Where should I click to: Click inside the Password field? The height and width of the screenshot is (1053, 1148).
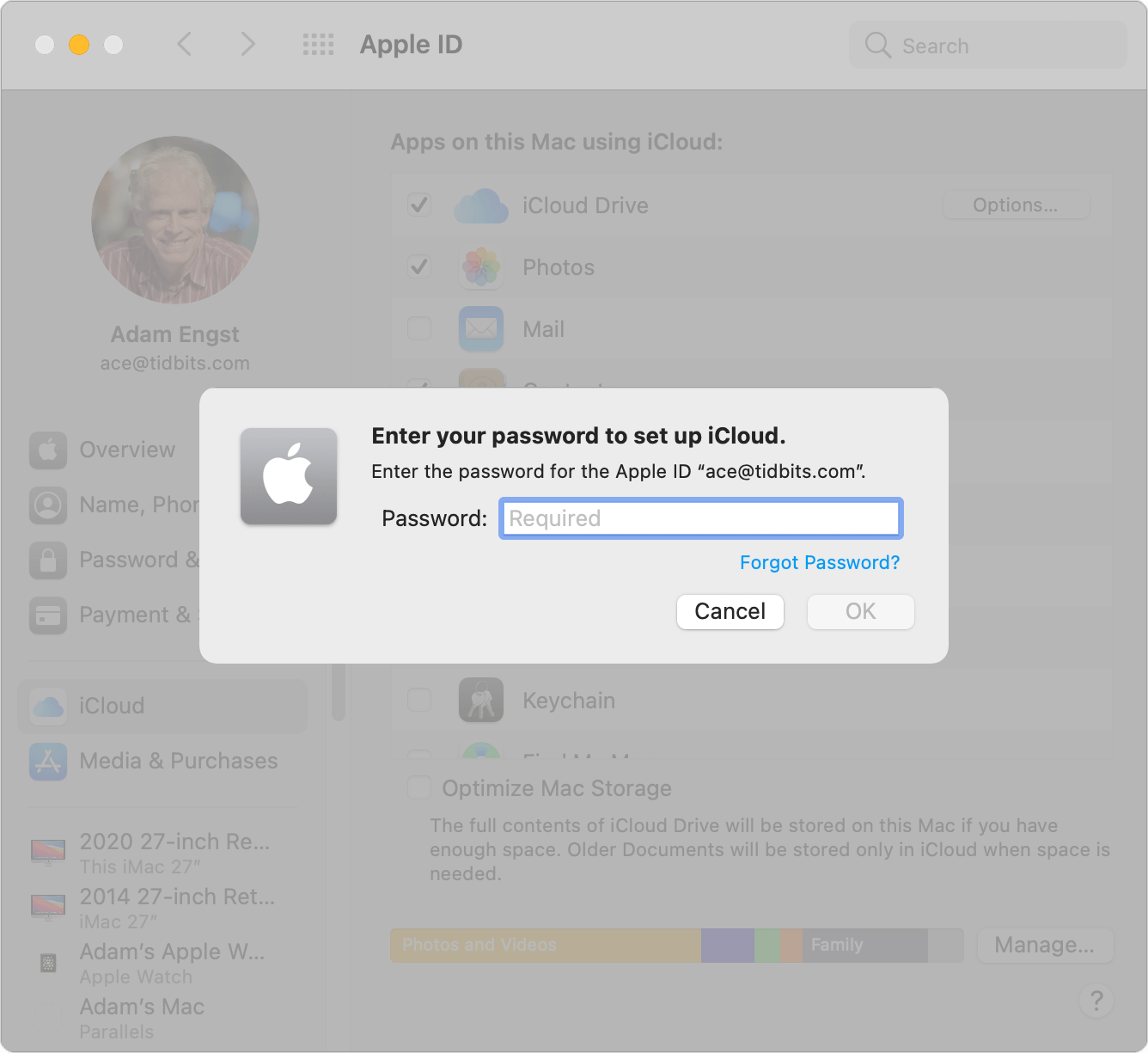[x=700, y=518]
